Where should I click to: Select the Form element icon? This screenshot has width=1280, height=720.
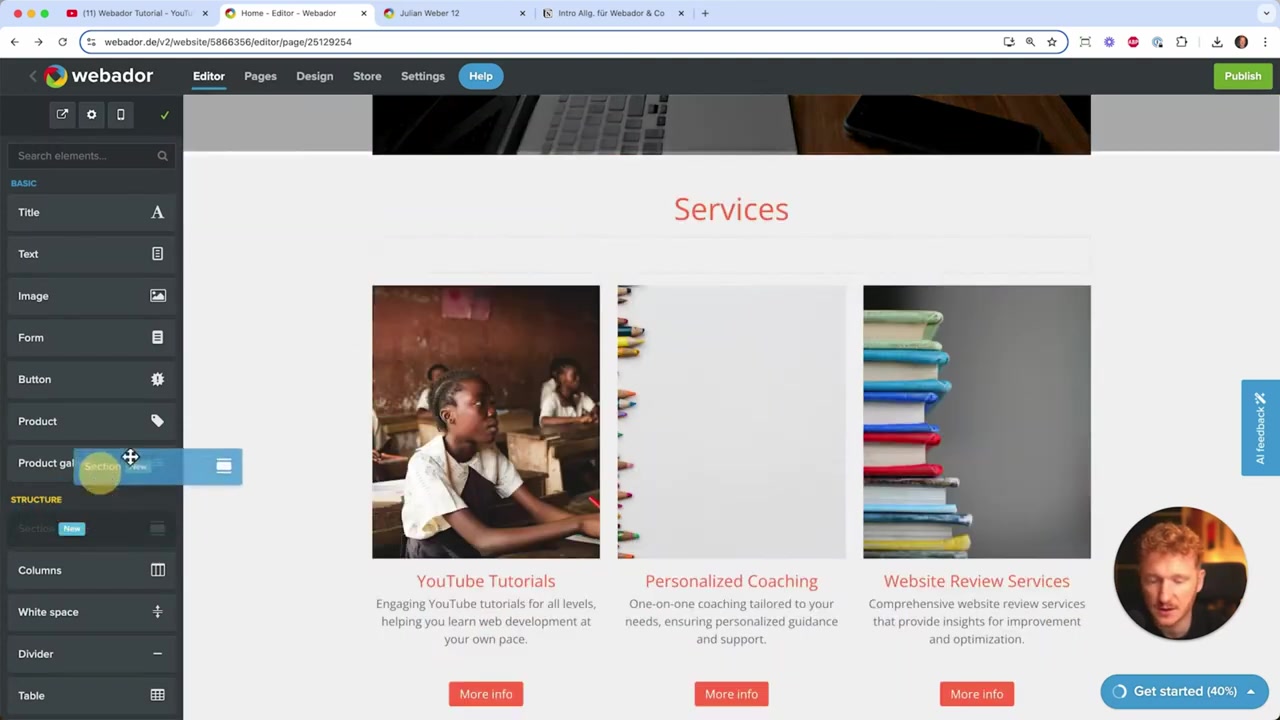pyautogui.click(x=157, y=338)
